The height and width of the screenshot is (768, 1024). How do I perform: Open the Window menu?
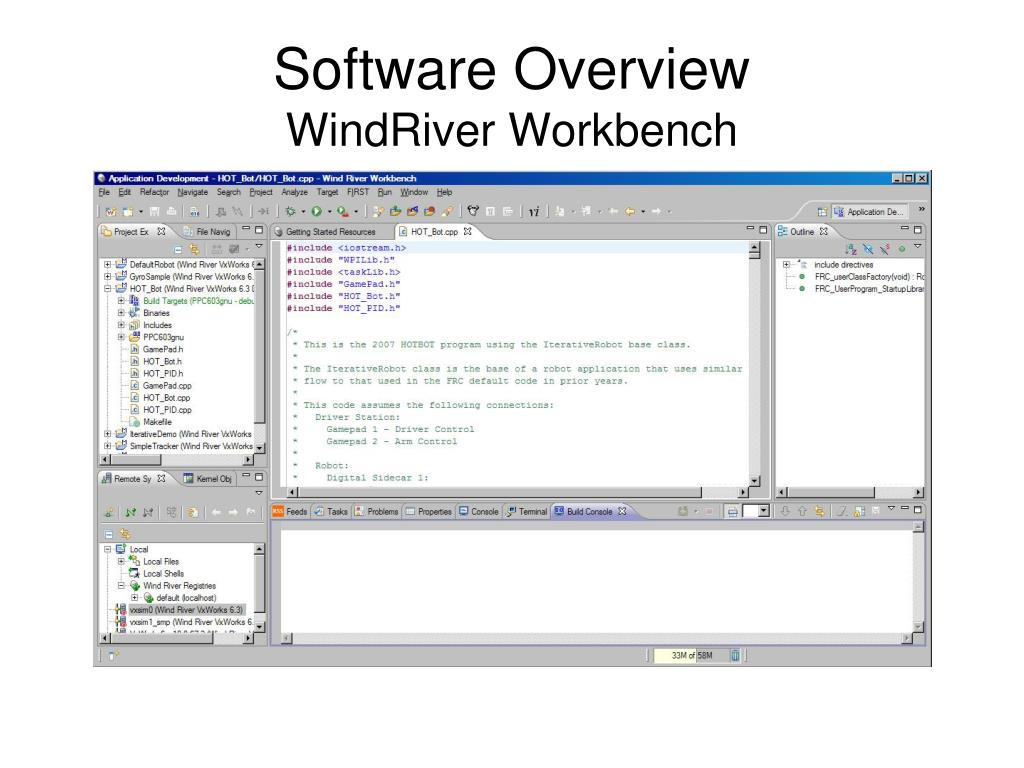[414, 192]
